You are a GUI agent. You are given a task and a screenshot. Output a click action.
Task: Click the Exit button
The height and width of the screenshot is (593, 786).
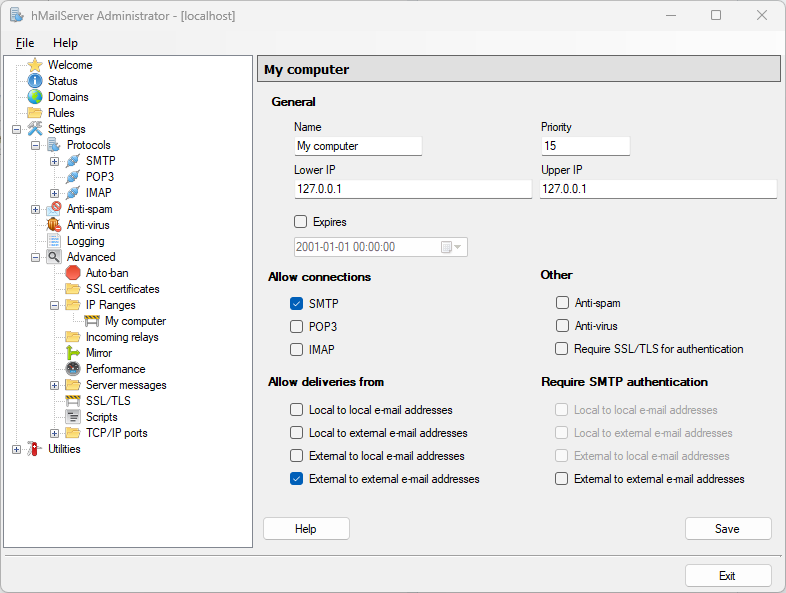coord(728,575)
